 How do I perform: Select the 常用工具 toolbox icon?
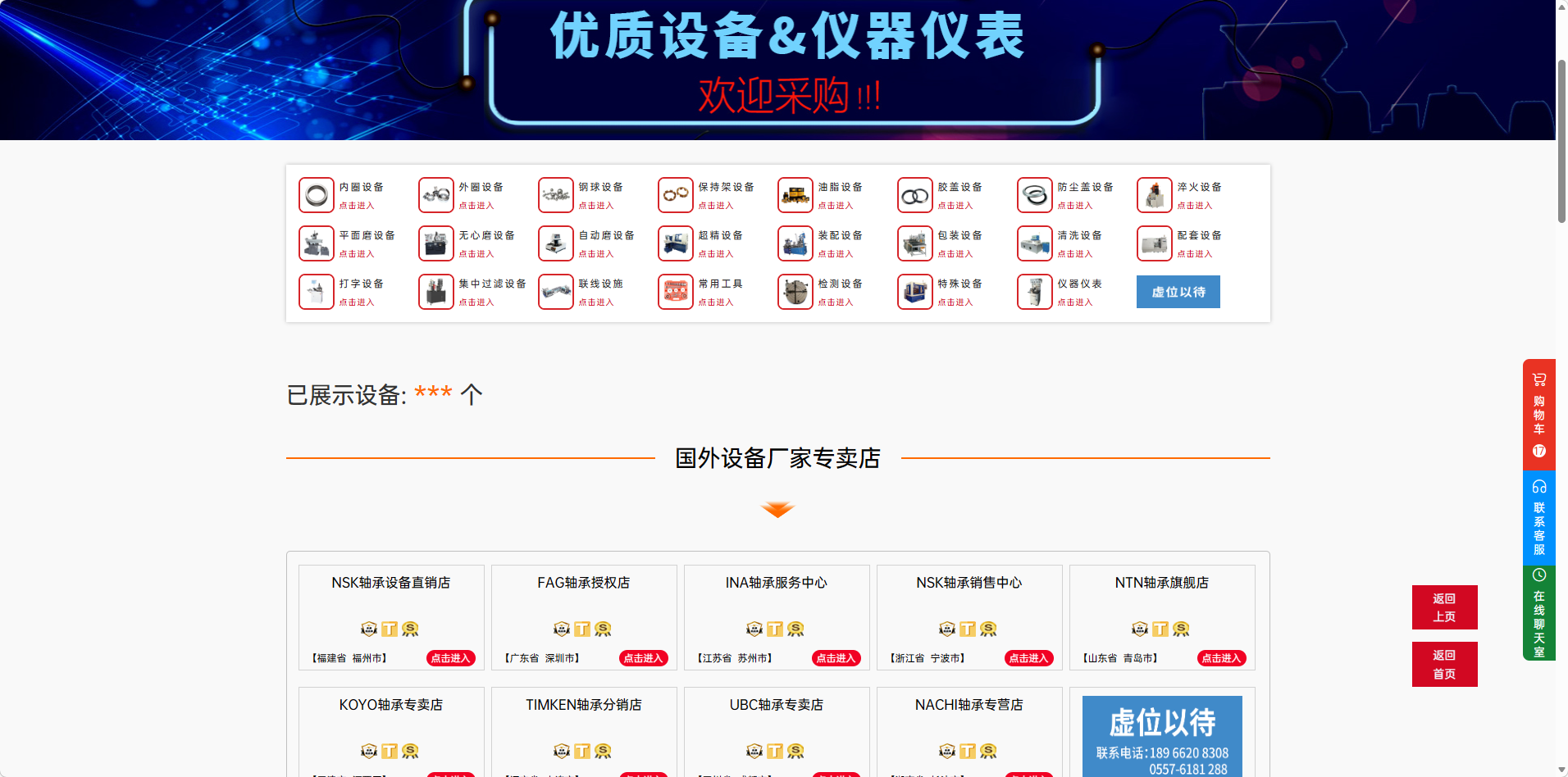point(676,292)
